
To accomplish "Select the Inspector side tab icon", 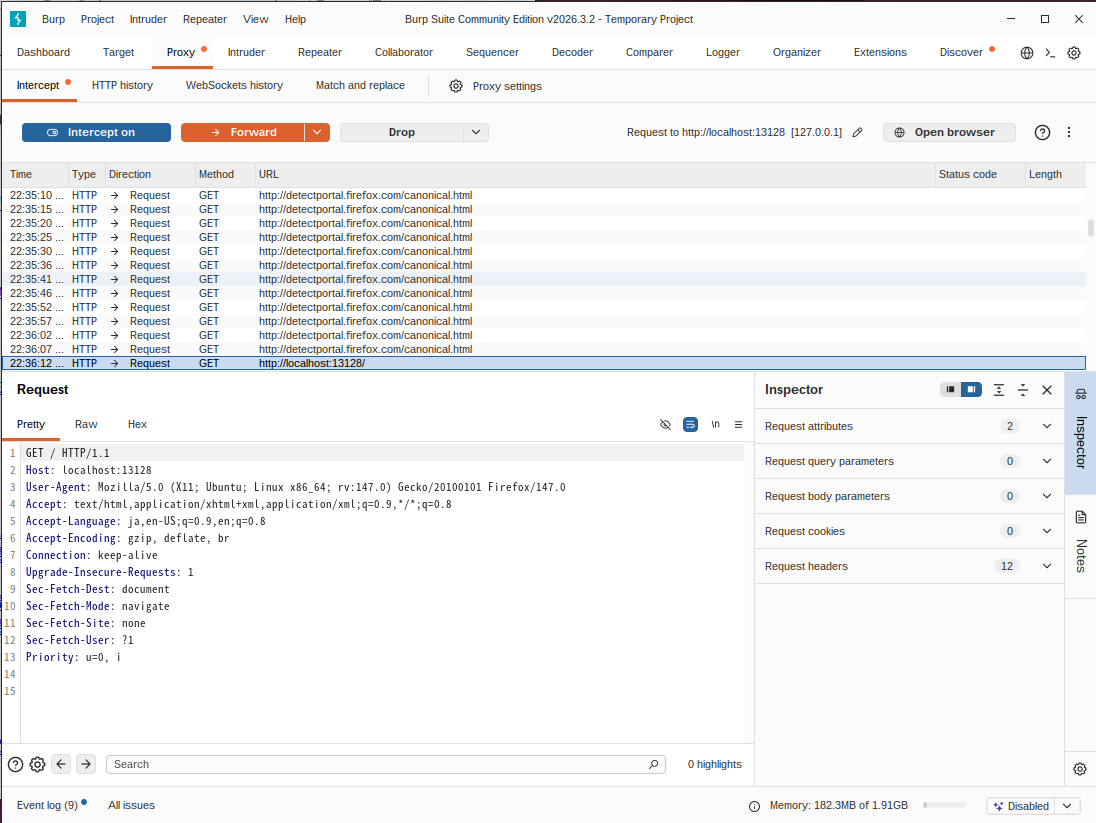I will (x=1081, y=394).
